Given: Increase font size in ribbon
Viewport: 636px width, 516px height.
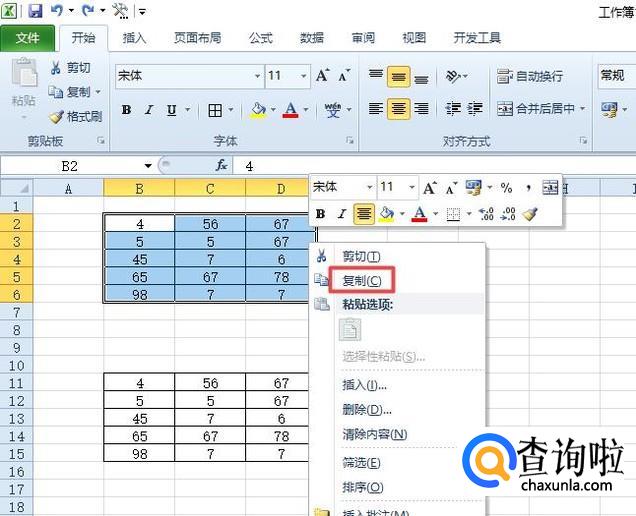Looking at the screenshot, I should click(x=322, y=76).
